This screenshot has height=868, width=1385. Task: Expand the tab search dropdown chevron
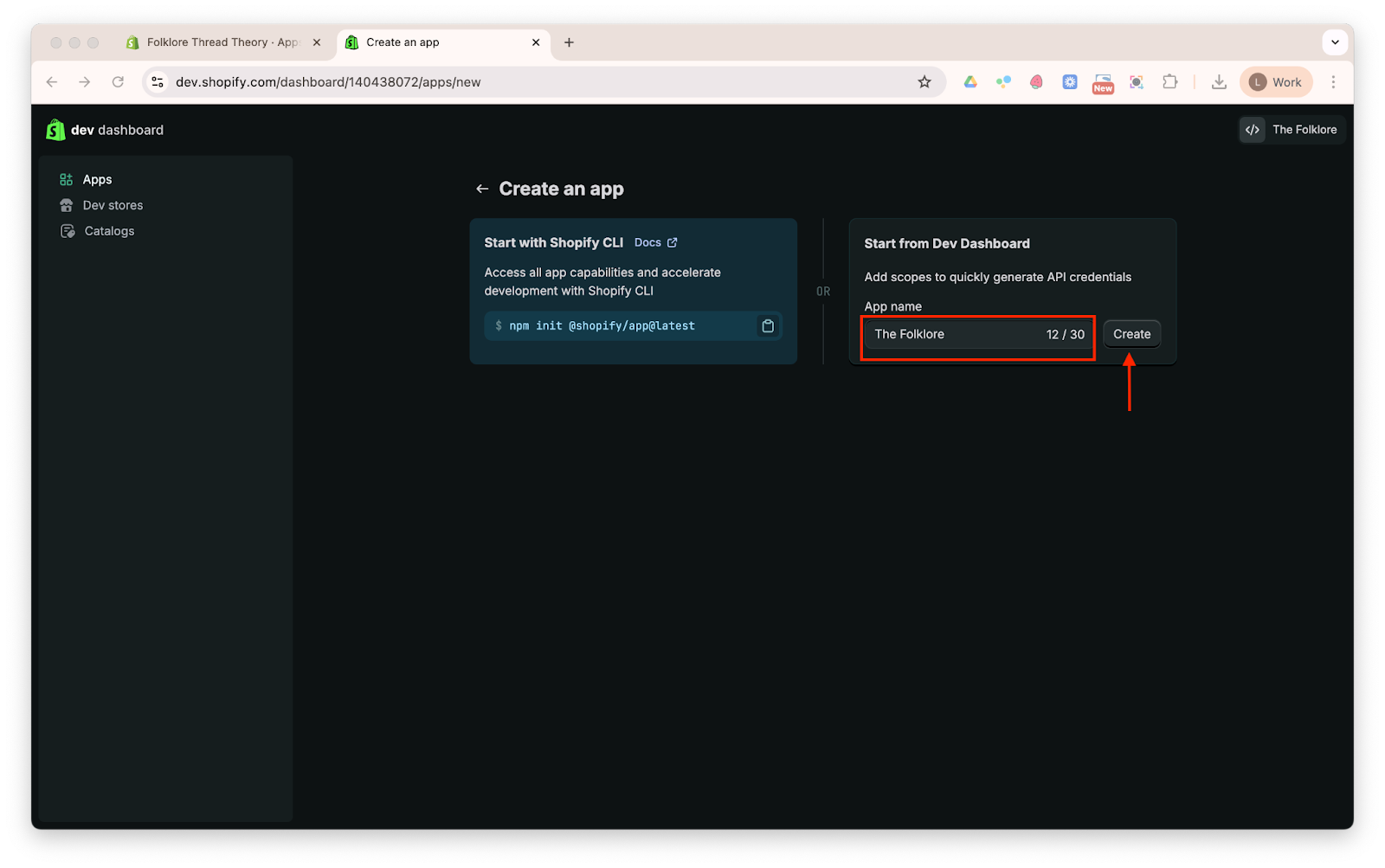pyautogui.click(x=1335, y=42)
